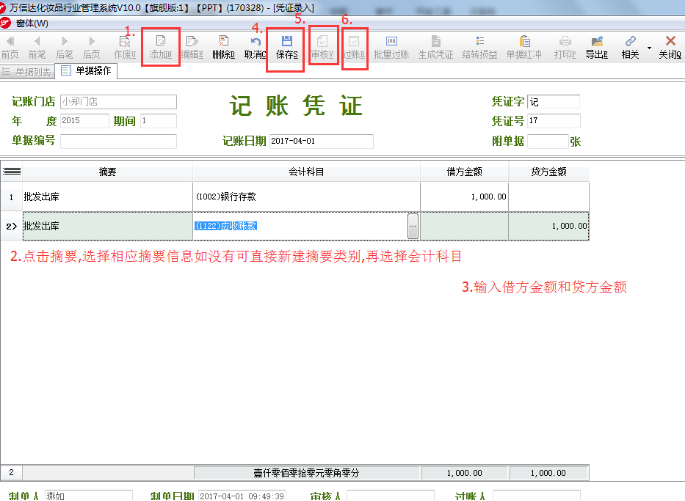Open the 窗体(W) menu
Screen dimensions: 685x501
click(x=32, y=22)
